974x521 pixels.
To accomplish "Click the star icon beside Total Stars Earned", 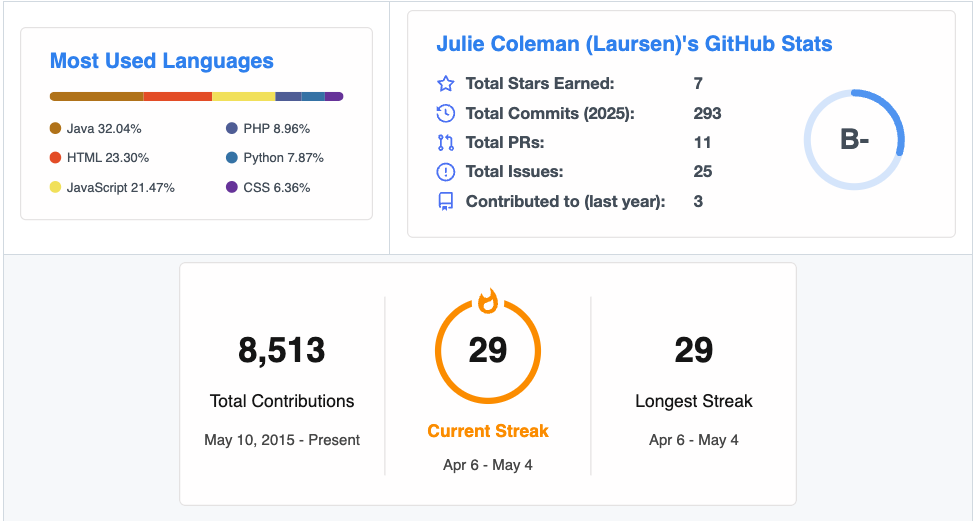I will point(446,83).
